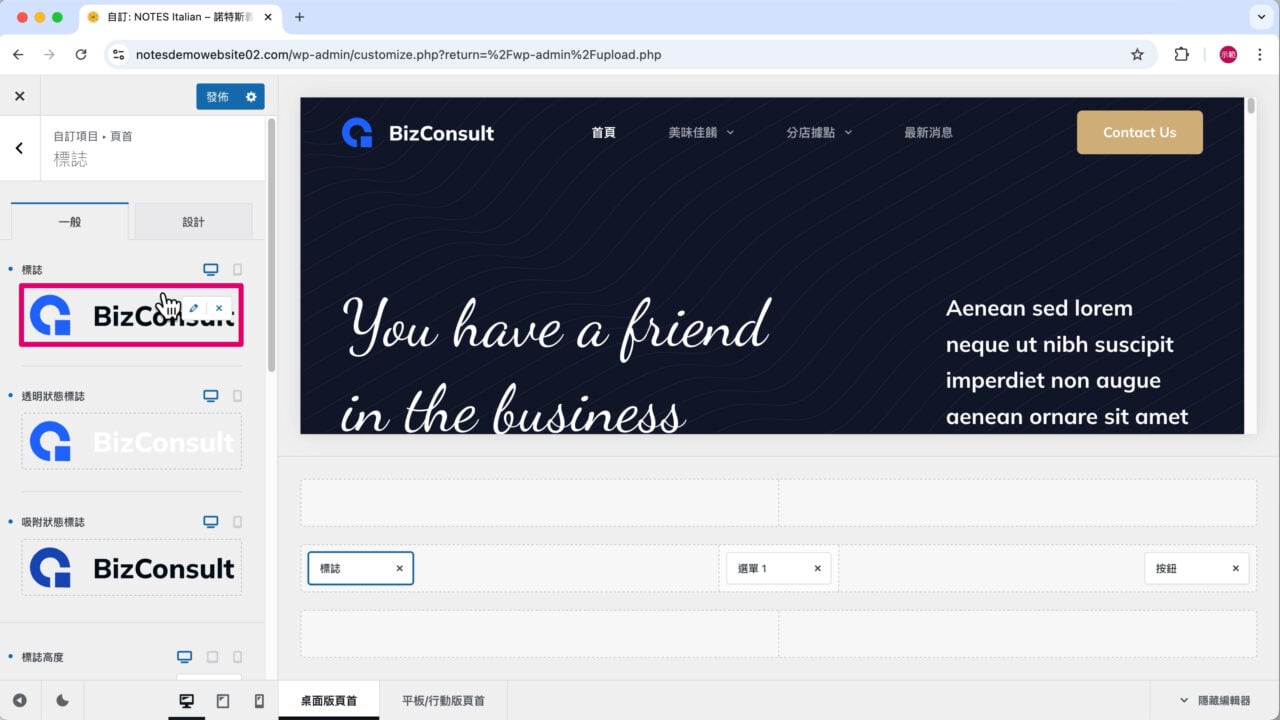Viewport: 1280px width, 720px height.
Task: Remove the logo image with its X icon
Action: point(219,308)
